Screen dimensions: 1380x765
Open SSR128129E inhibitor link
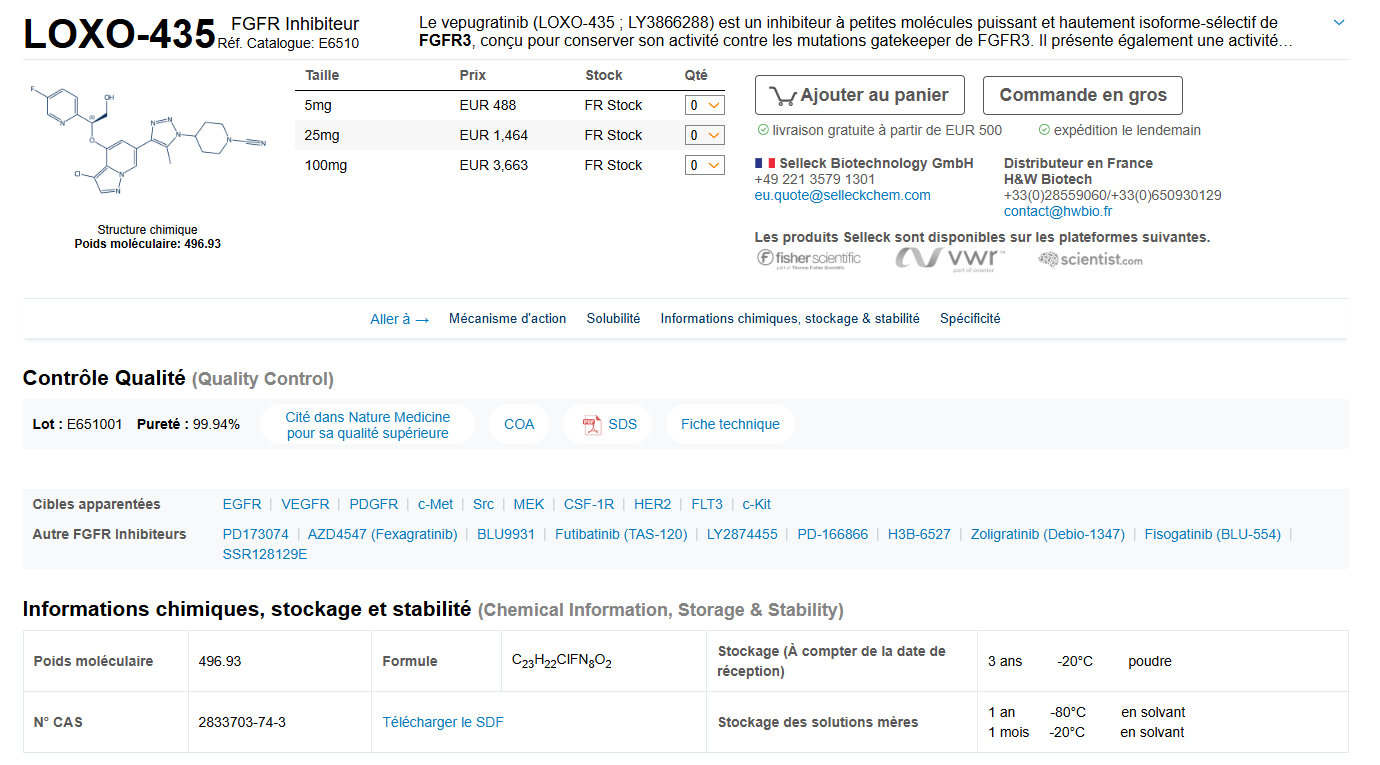point(265,555)
